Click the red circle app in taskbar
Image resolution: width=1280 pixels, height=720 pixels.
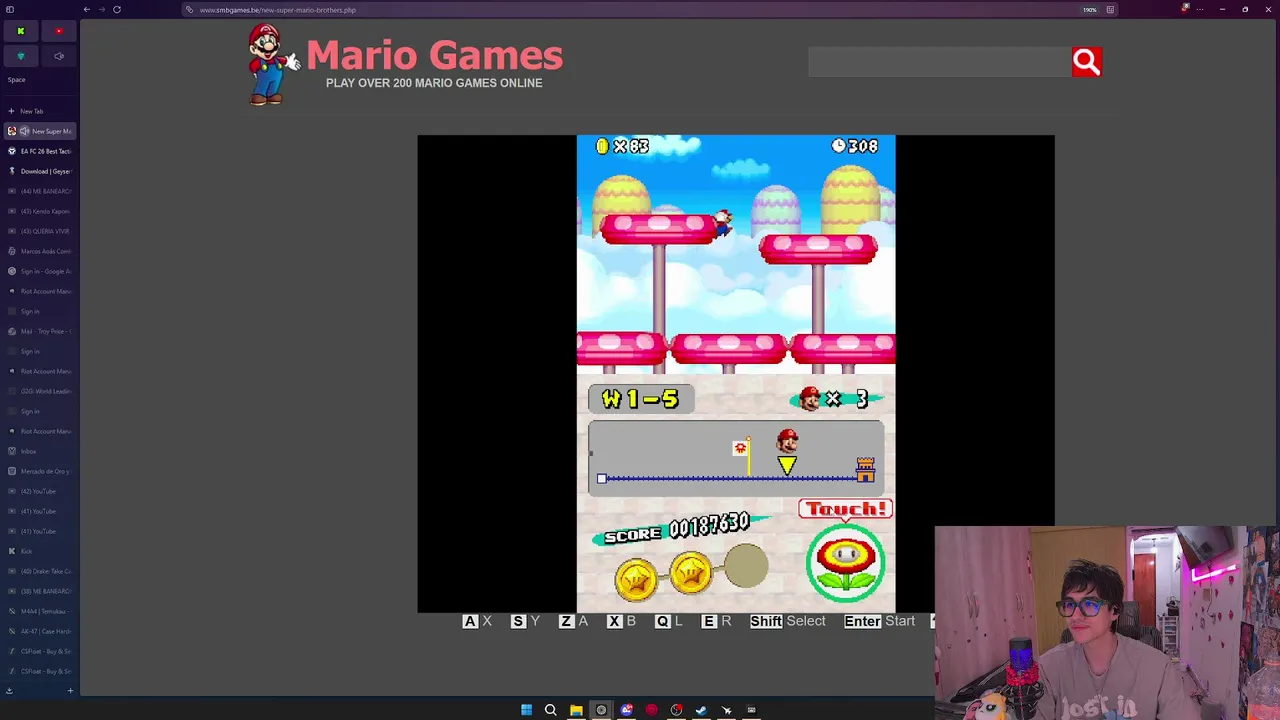(651, 710)
